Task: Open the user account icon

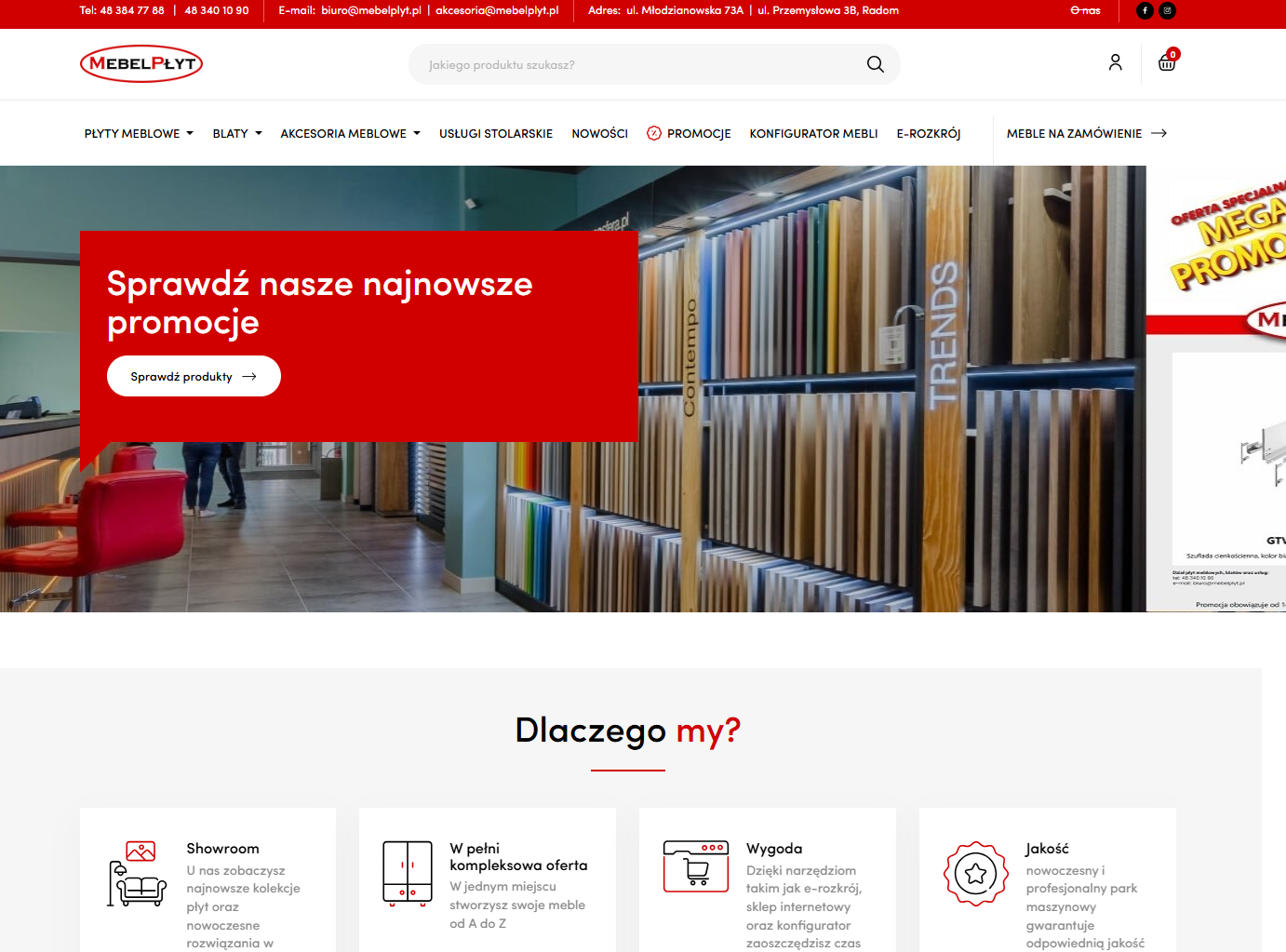Action: click(1115, 63)
